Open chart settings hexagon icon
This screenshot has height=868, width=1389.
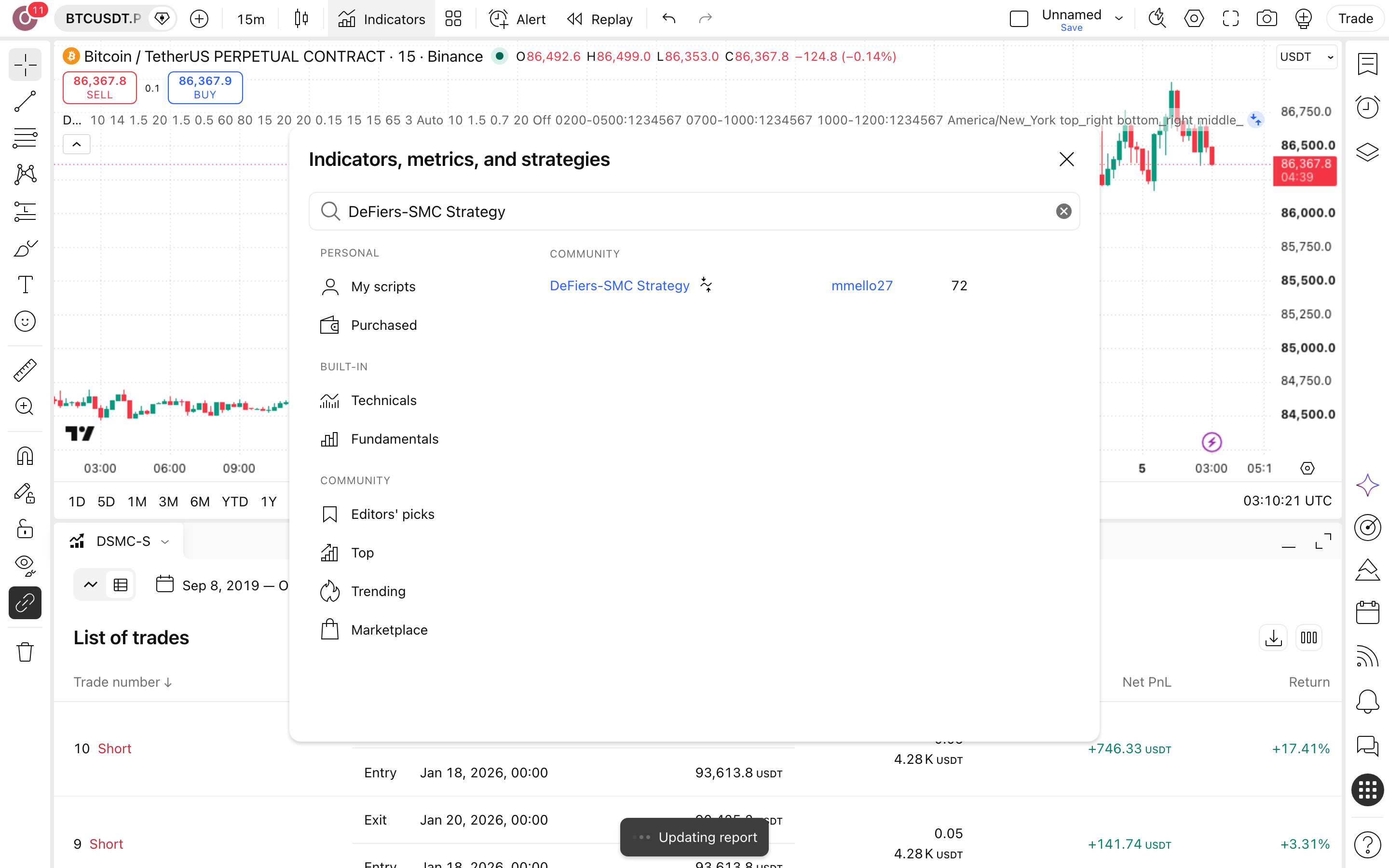click(x=1194, y=19)
